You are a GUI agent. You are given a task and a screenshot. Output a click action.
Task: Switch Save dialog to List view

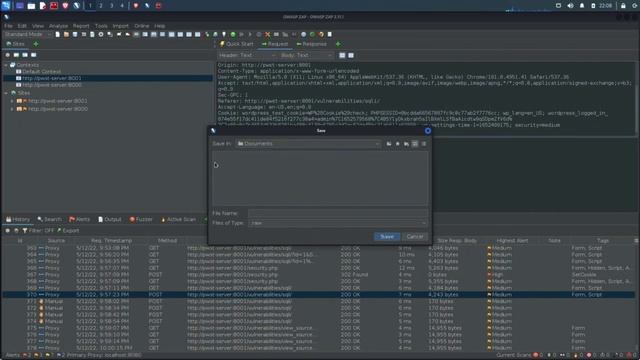(x=415, y=144)
